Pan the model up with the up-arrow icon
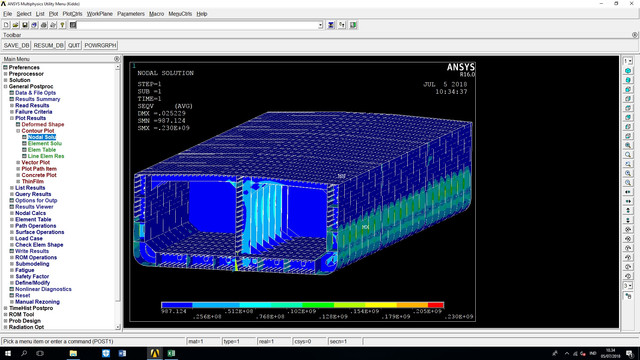640x360 pixels. 628,211
